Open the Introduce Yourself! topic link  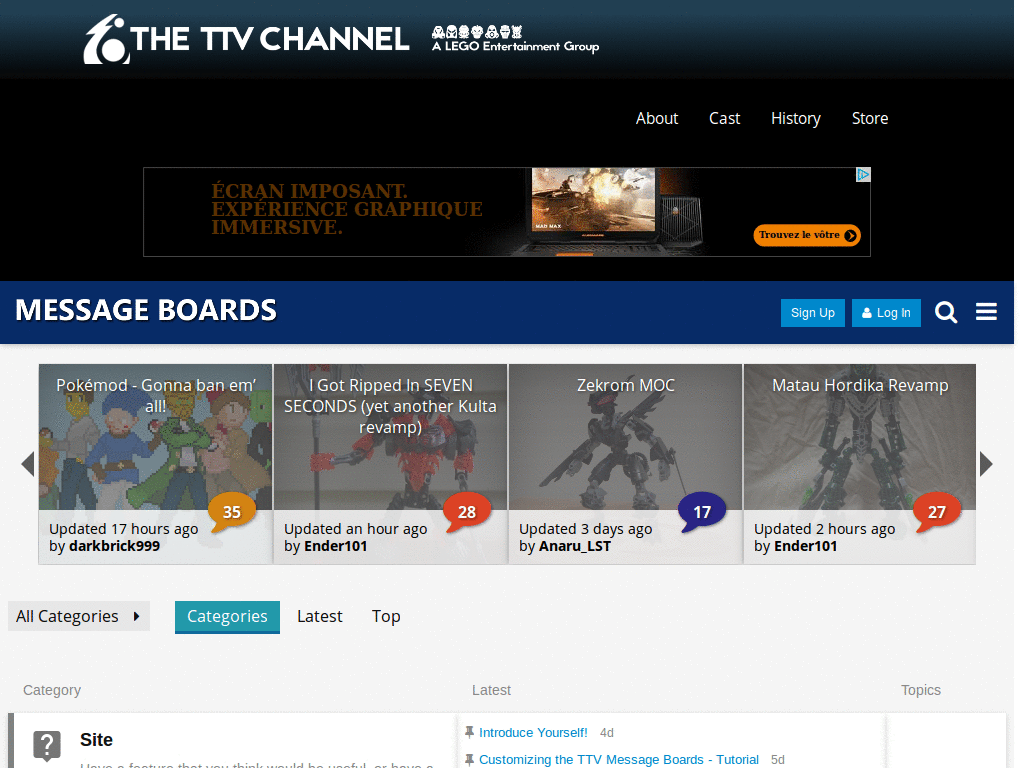pos(533,733)
